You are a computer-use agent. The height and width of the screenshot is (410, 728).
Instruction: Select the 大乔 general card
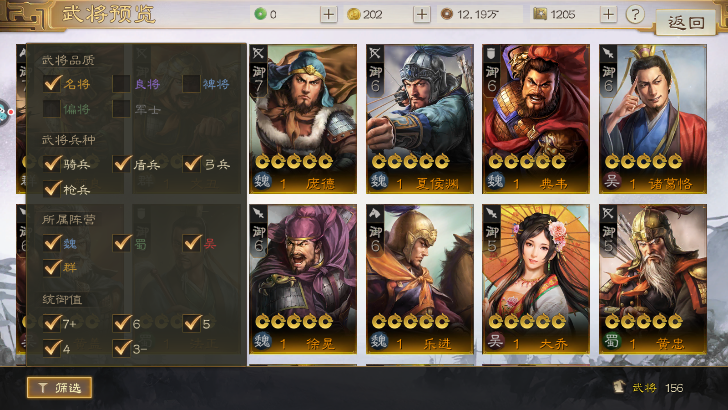point(536,279)
